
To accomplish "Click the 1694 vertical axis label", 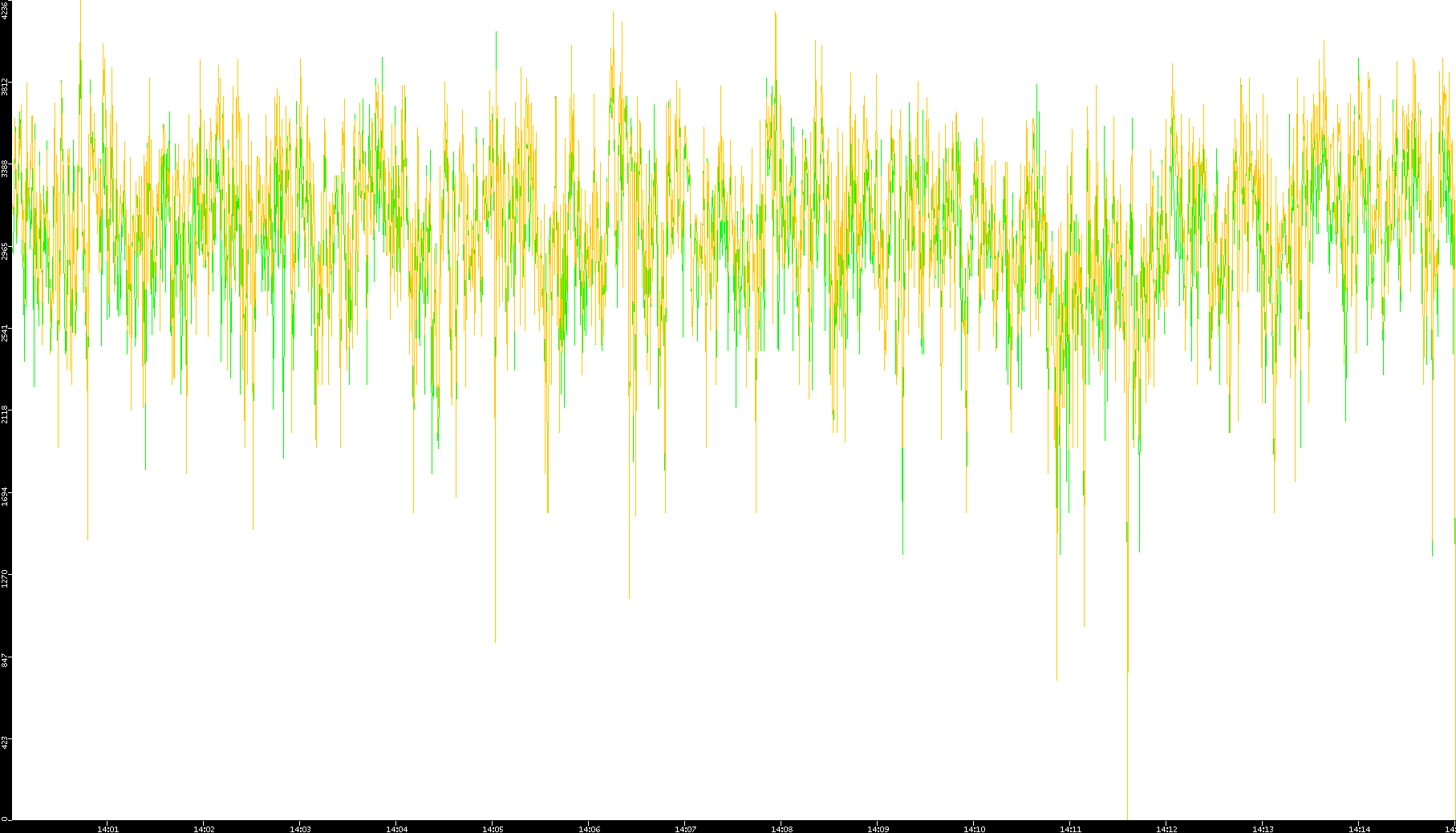I will 5,495.
